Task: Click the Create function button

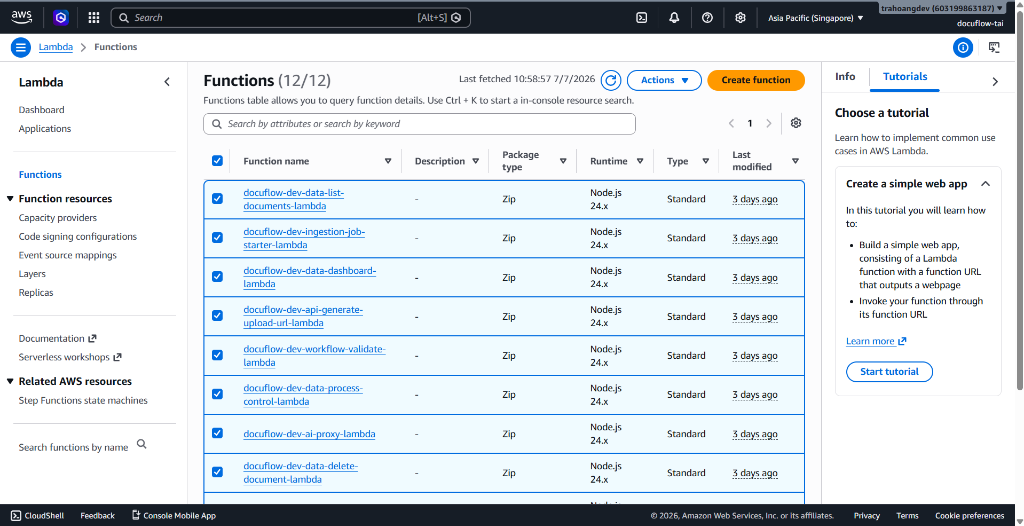Action: 756,80
